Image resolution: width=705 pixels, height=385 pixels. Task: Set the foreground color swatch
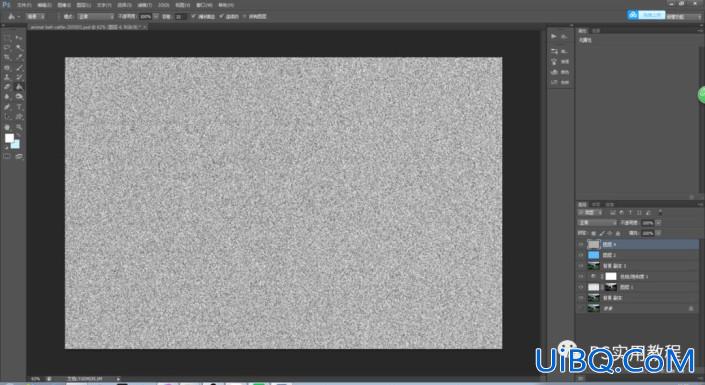click(9, 138)
